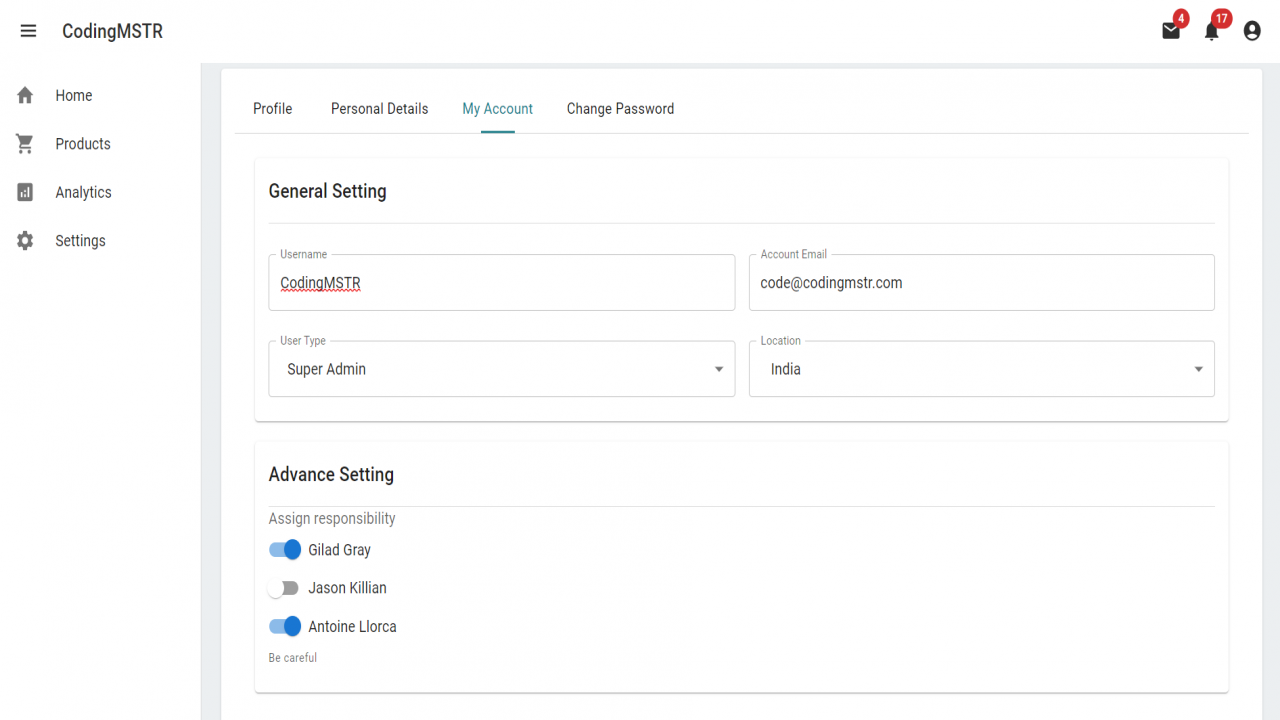Disable the Antoine Llorca switch
The height and width of the screenshot is (720, 1280).
click(285, 626)
